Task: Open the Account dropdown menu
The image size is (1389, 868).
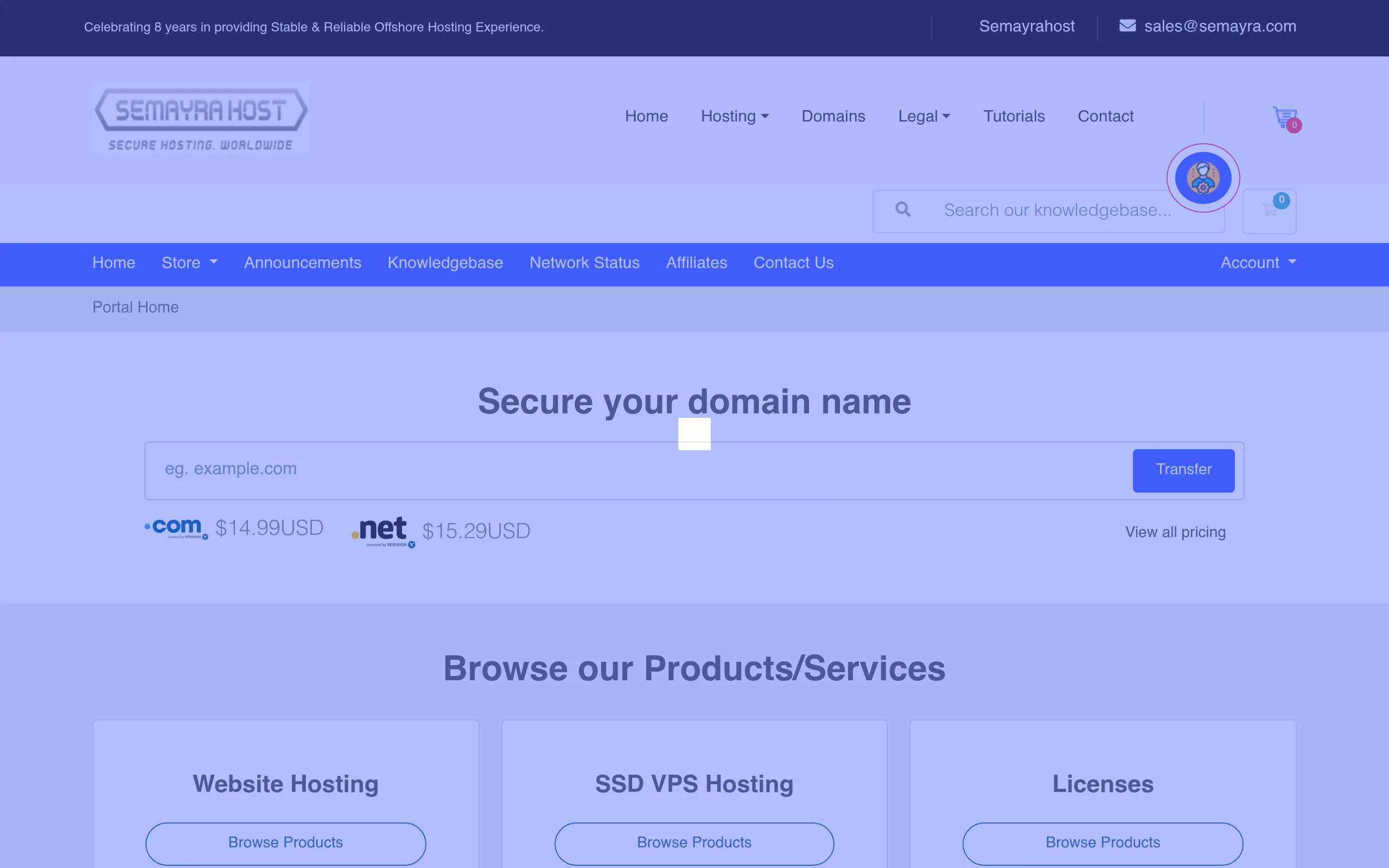Action: click(1258, 263)
